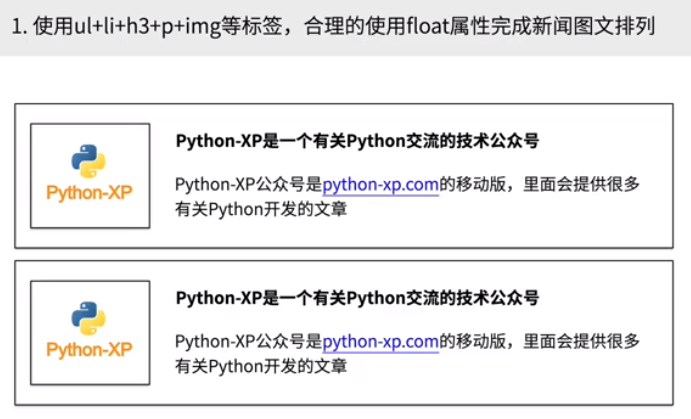Screen dimensions: 691x419
Task: Click '的移动版，里面会提供很多' text in second card
Action: tap(540, 342)
